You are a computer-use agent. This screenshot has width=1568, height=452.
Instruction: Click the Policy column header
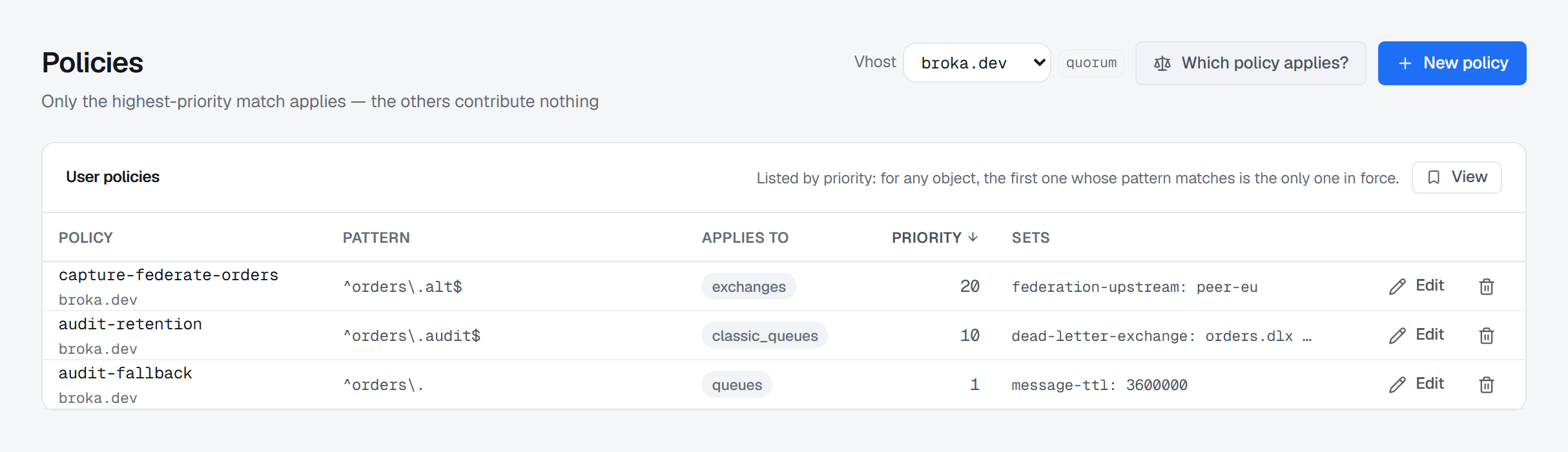pos(86,238)
